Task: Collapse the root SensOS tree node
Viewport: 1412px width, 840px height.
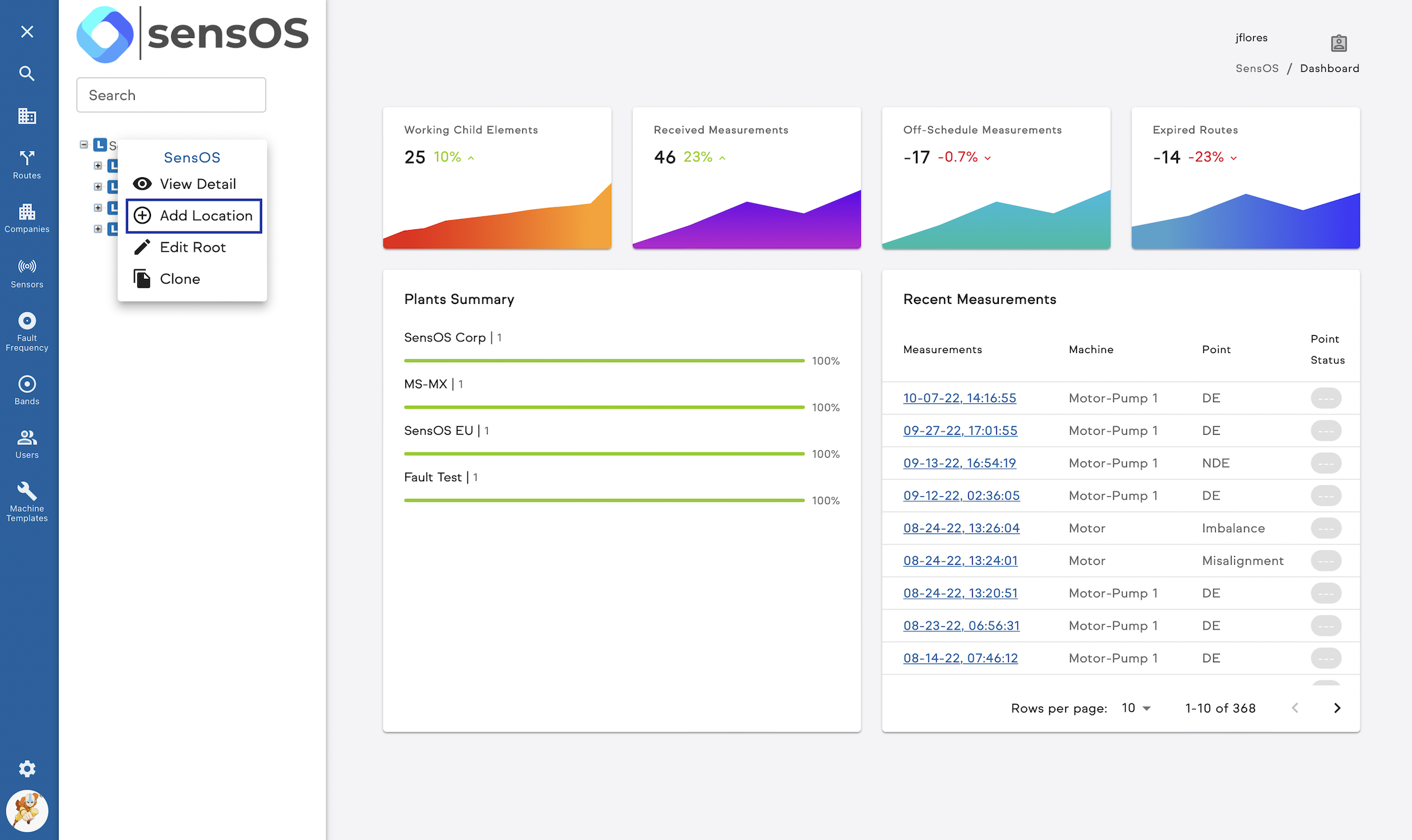Action: point(84,144)
